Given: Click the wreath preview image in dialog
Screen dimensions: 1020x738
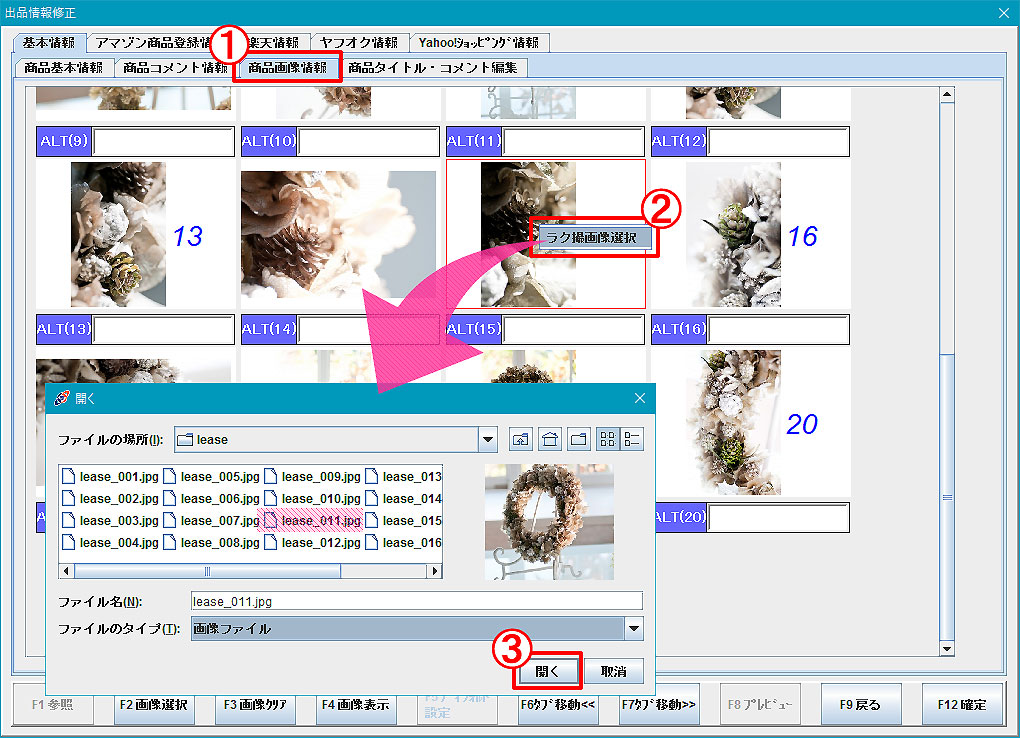Looking at the screenshot, I should (x=549, y=522).
